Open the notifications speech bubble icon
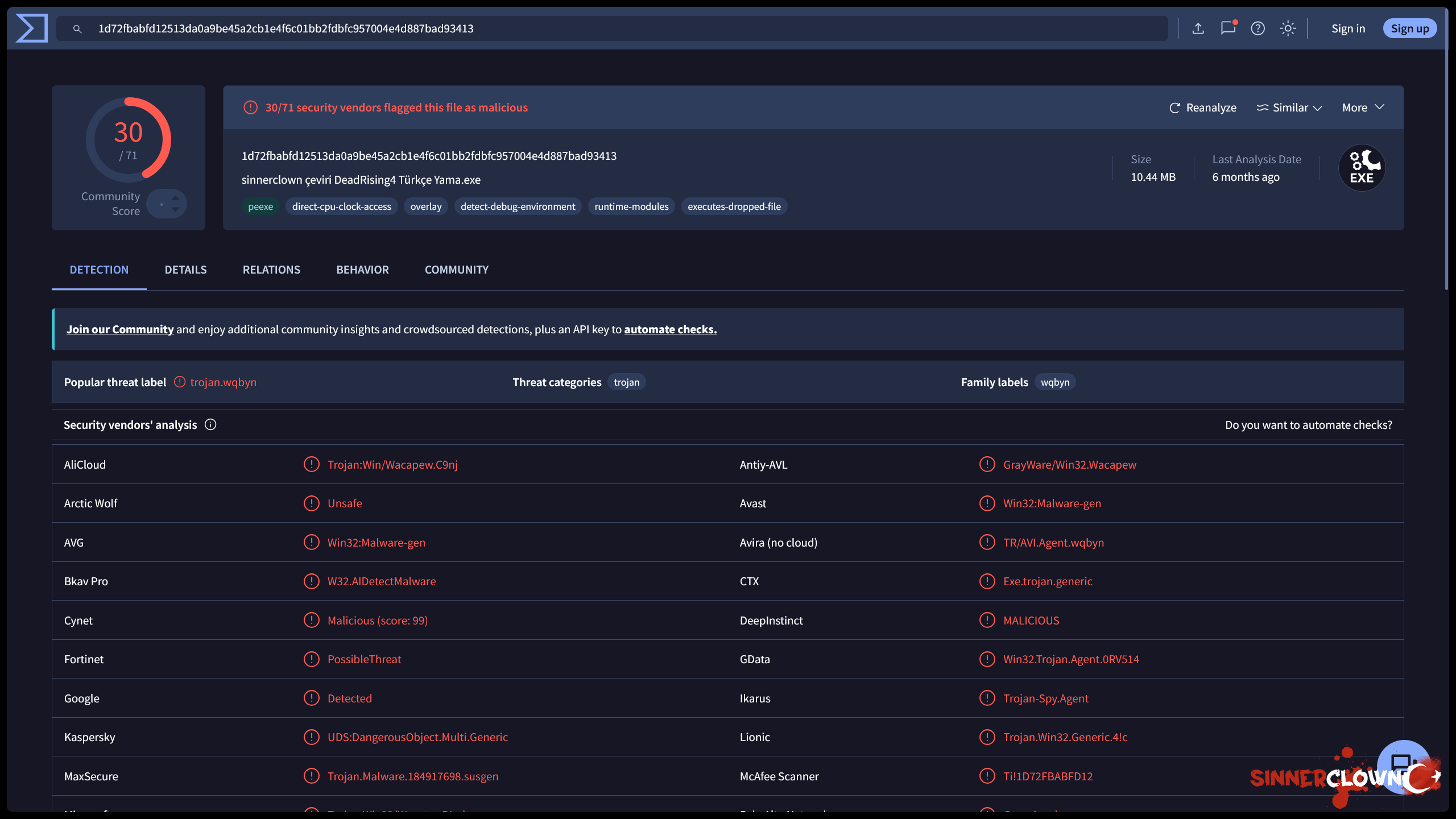 click(x=1228, y=28)
